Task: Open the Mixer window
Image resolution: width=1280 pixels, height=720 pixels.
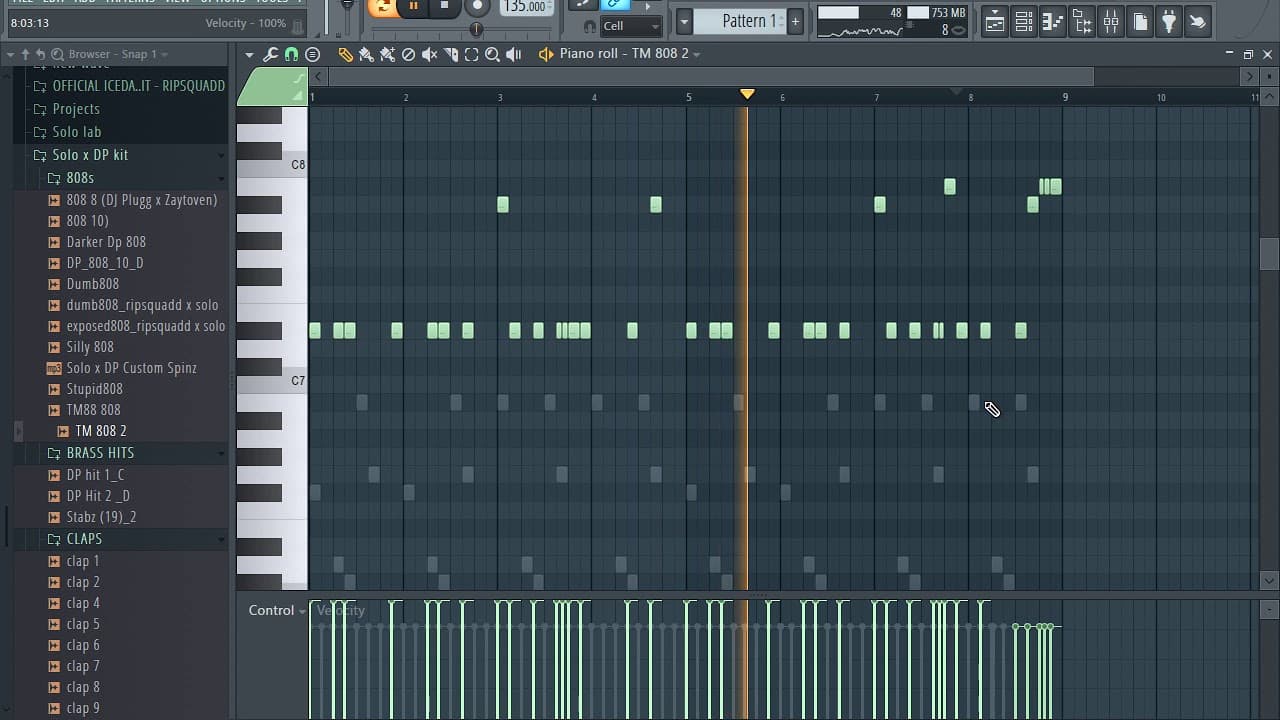Action: click(x=1111, y=21)
